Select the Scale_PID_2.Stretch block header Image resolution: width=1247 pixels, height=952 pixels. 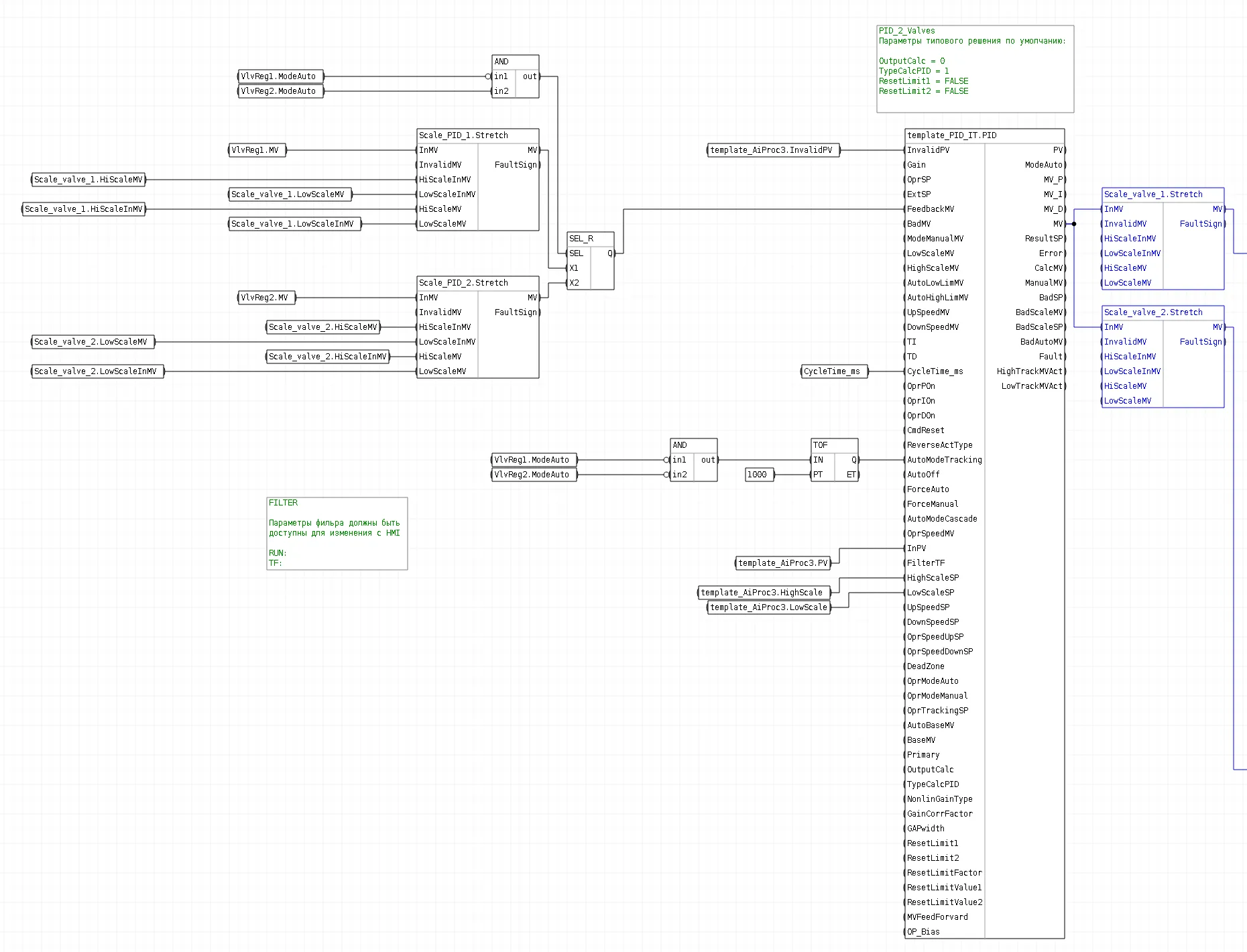tap(478, 283)
